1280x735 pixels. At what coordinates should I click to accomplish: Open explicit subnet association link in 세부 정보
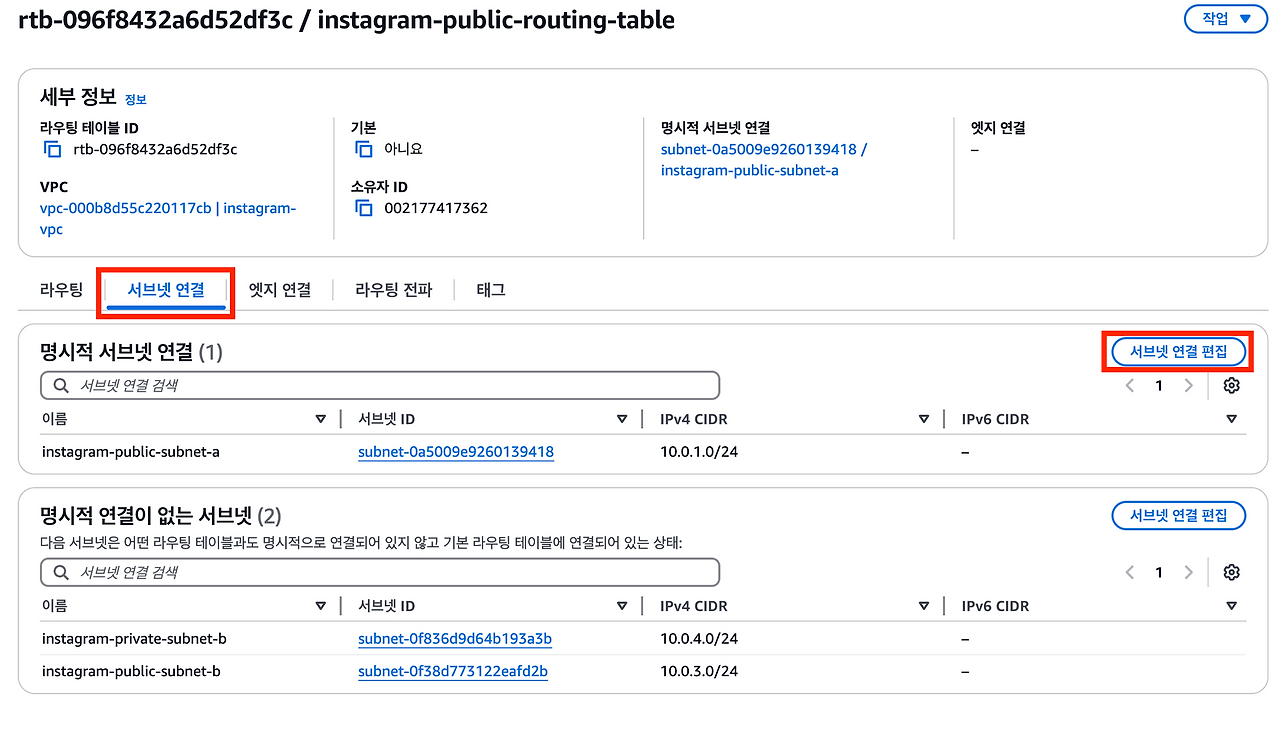(764, 160)
